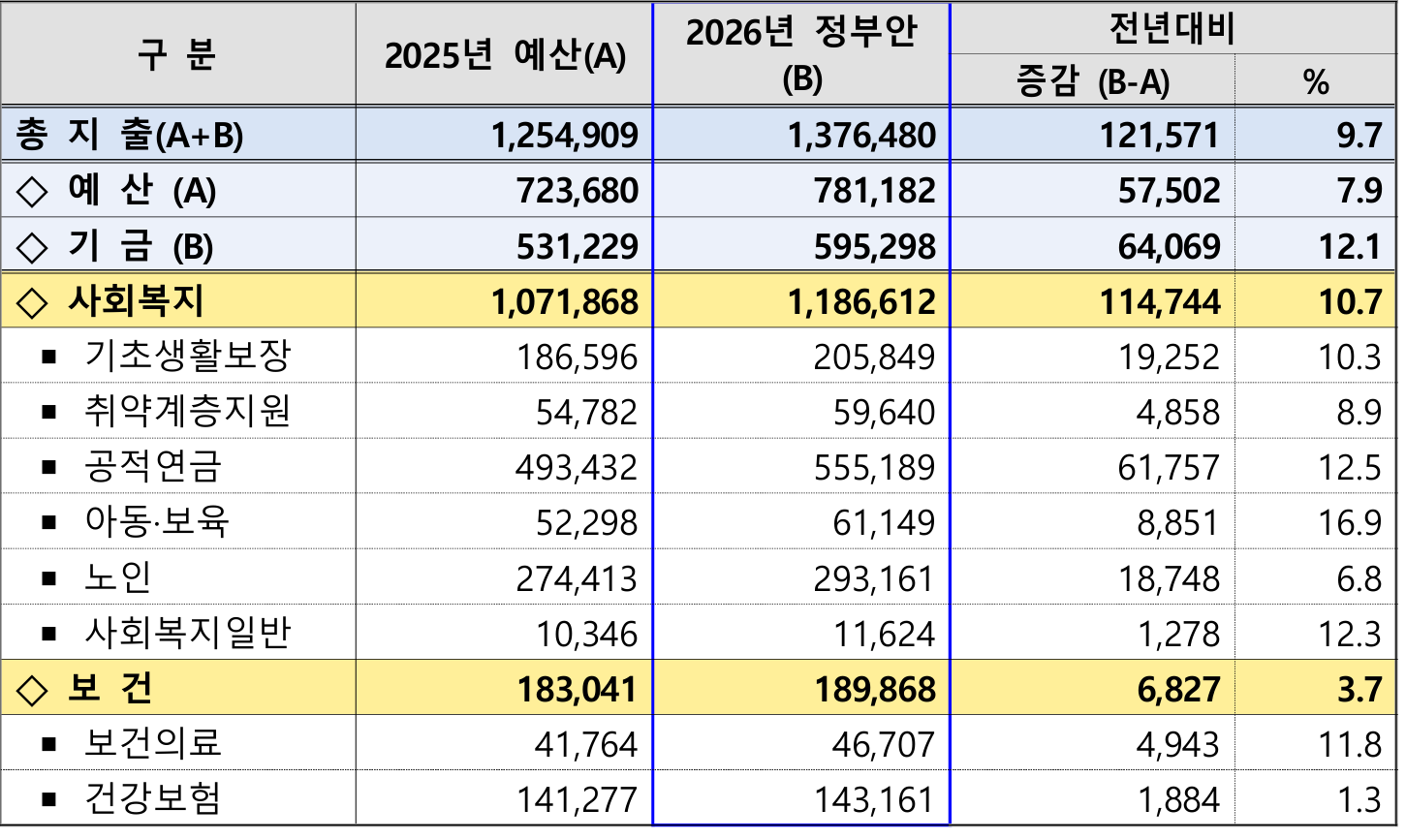Click the value 723,680
The image size is (1406, 840).
tap(578, 191)
